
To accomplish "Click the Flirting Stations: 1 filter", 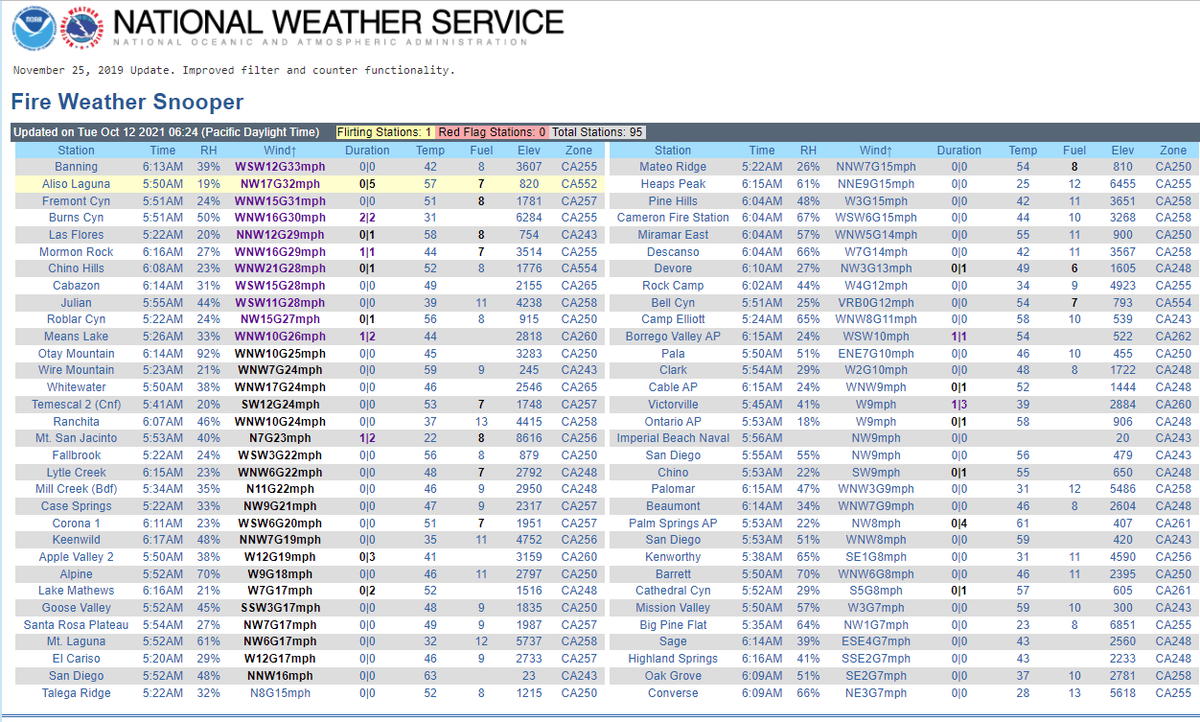I will tap(385, 132).
